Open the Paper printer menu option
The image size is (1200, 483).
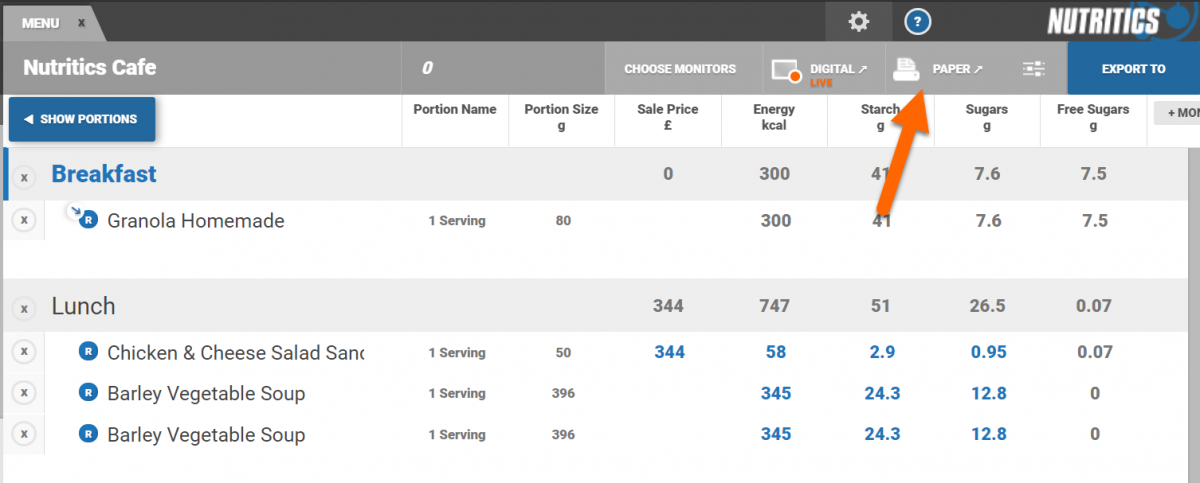(938, 69)
